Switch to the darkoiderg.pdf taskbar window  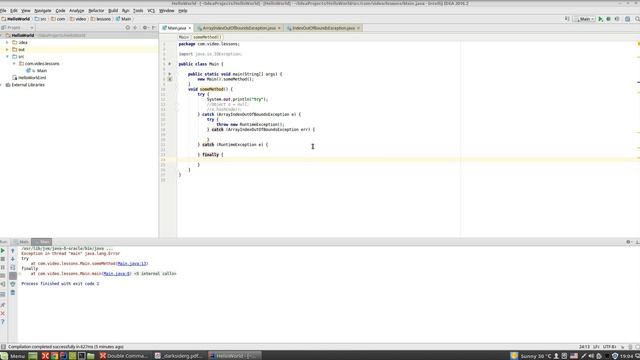click(x=179, y=356)
